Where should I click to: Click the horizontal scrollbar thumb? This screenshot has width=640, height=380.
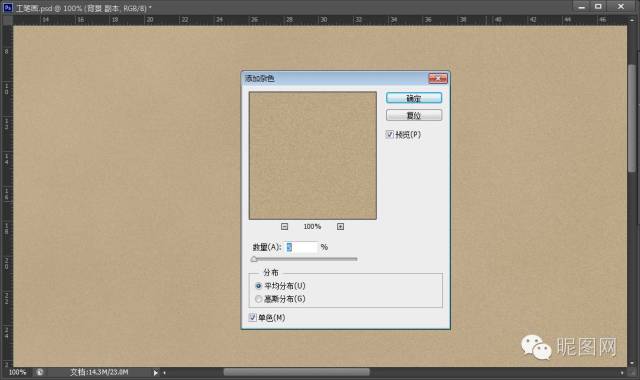coord(297,372)
